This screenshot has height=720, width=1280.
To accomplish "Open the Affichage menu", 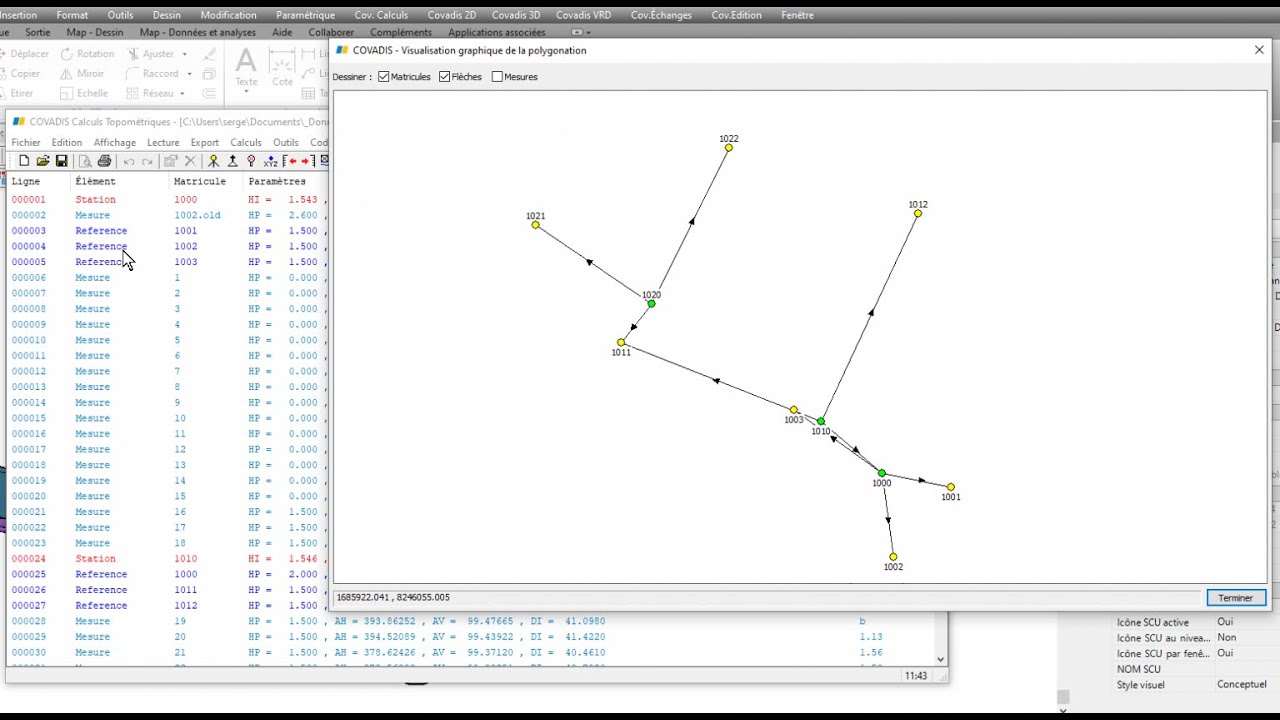I will point(114,143).
